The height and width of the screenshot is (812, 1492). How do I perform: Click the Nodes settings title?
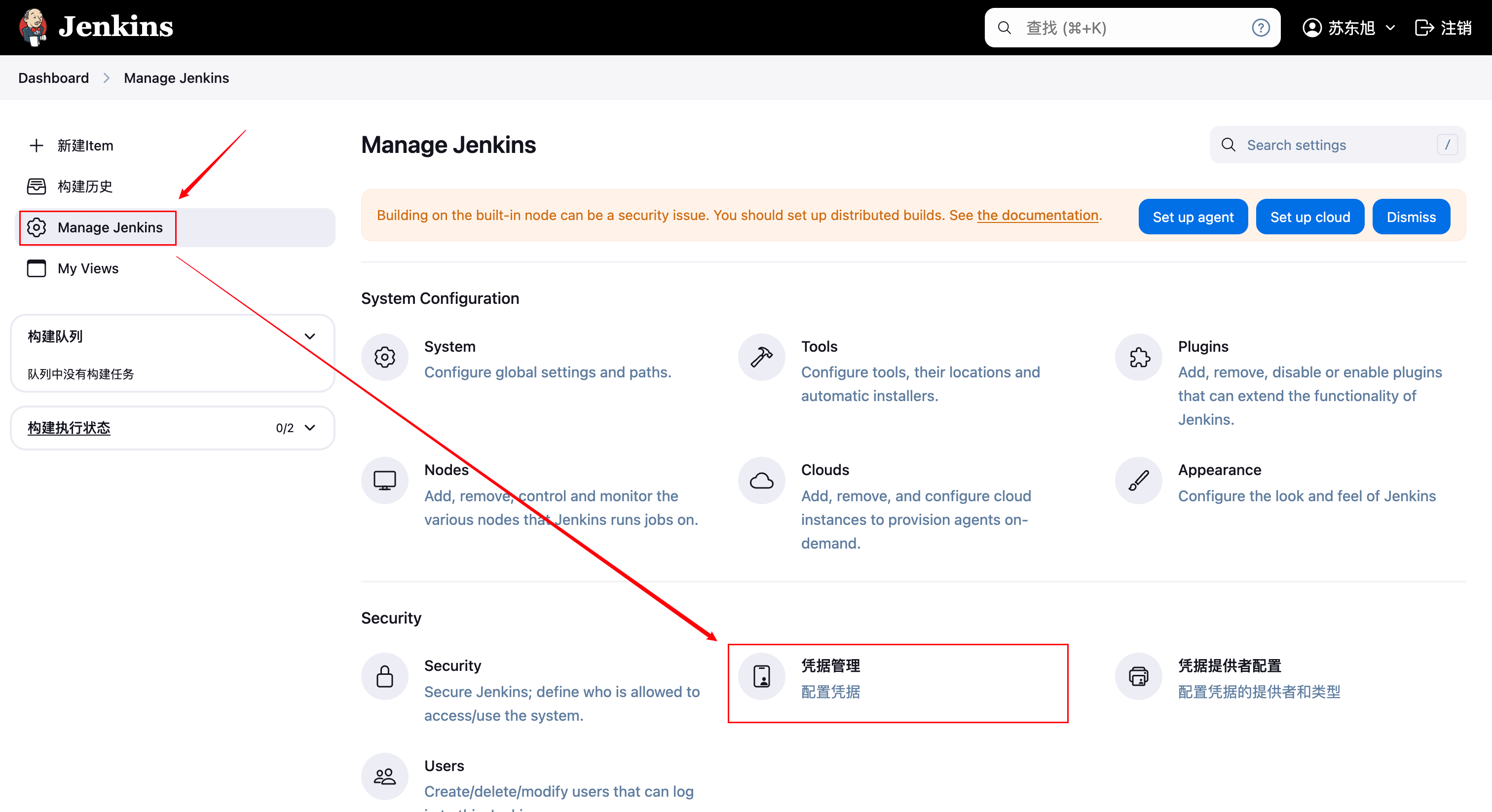click(446, 470)
